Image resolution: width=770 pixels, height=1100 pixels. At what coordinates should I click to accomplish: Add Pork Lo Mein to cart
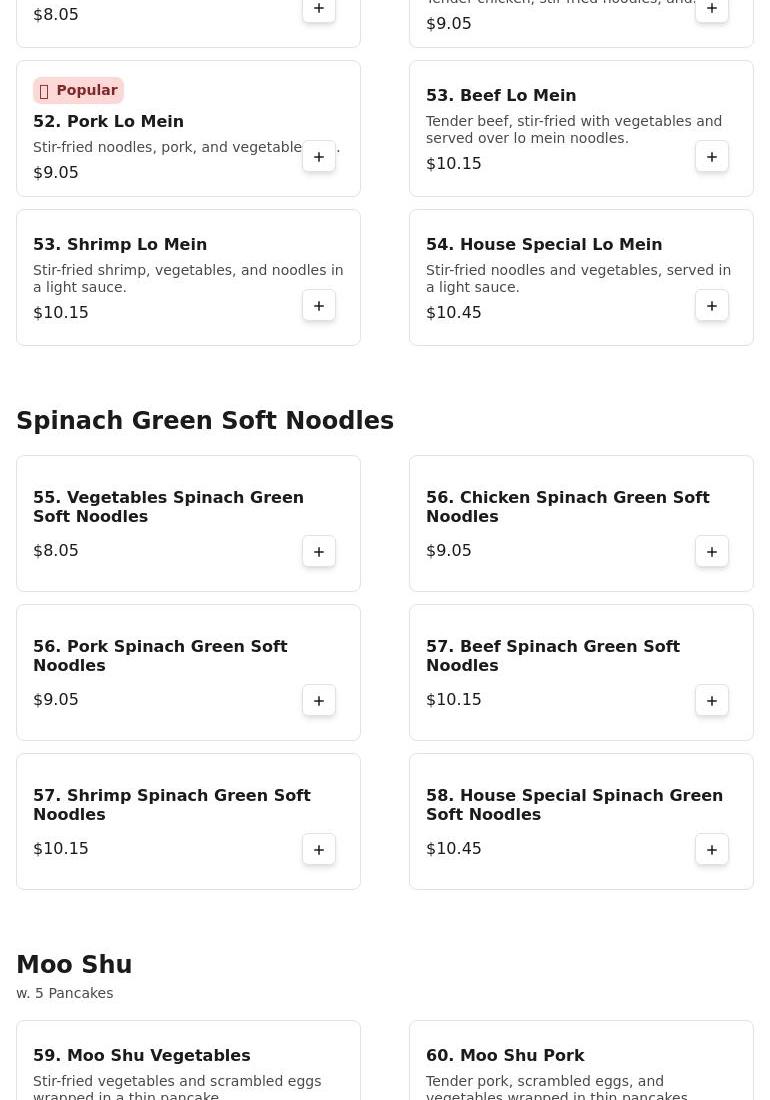point(319,157)
